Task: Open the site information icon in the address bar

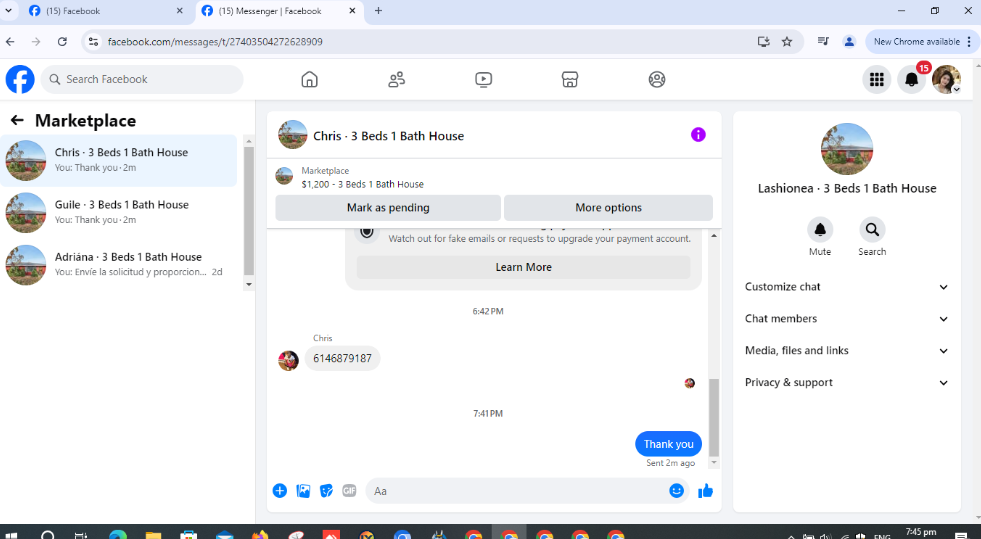Action: 93,42
